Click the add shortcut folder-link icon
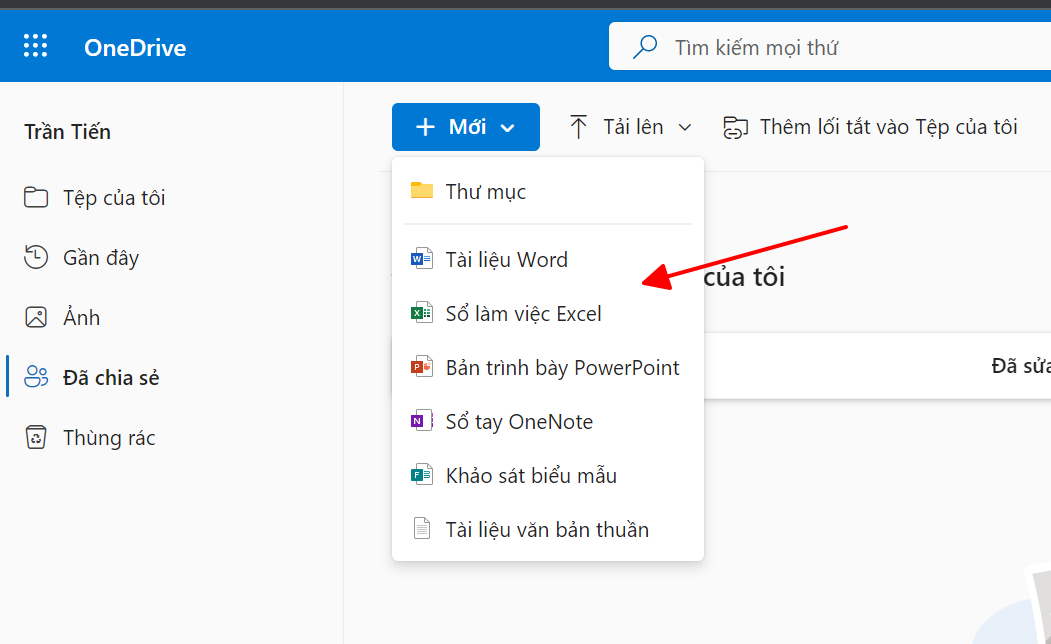This screenshot has width=1051, height=644. click(735, 127)
